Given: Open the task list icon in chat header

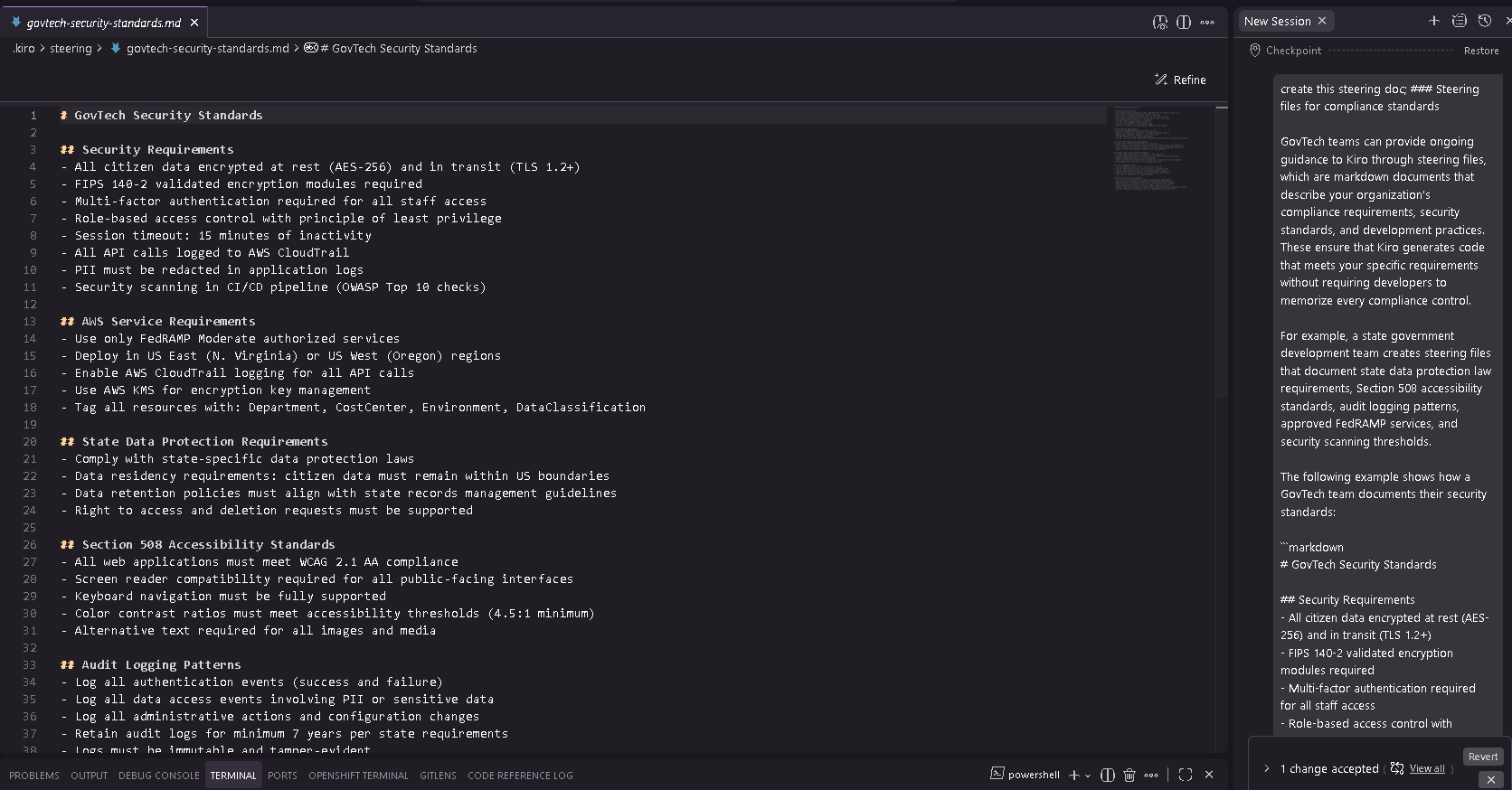Looking at the screenshot, I should (1459, 21).
